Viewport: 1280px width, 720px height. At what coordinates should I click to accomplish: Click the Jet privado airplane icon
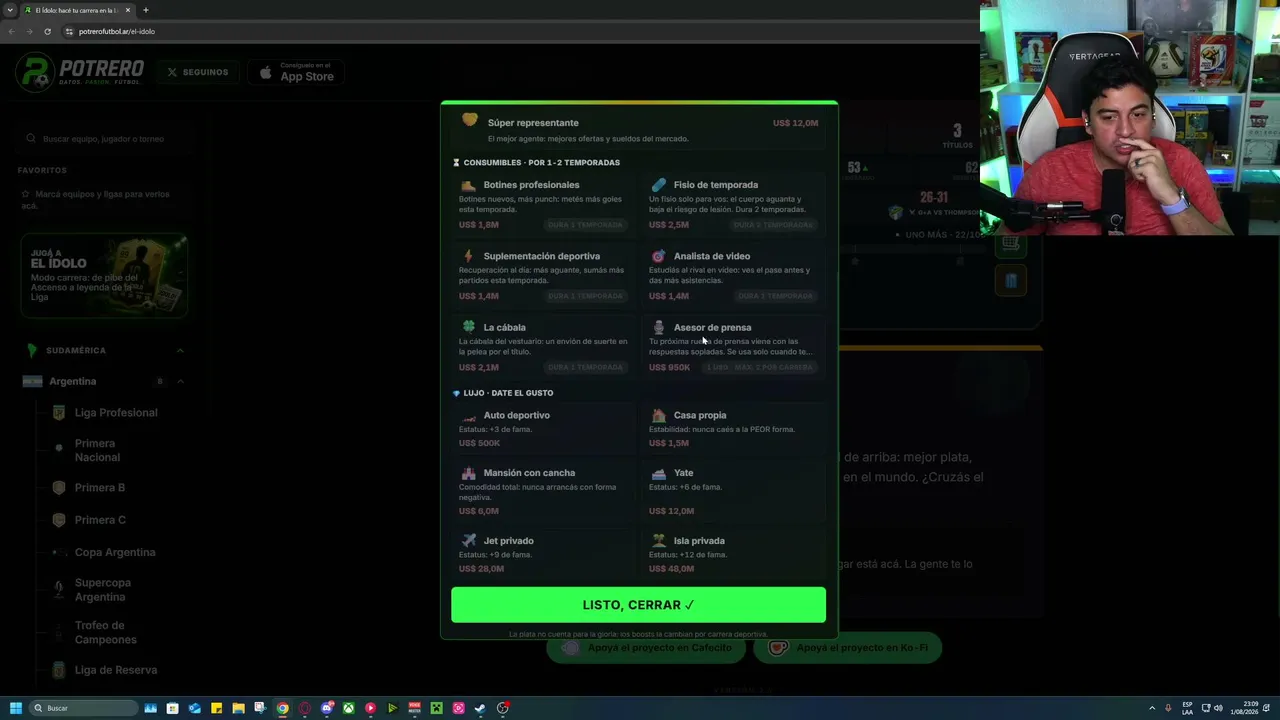coord(468,541)
